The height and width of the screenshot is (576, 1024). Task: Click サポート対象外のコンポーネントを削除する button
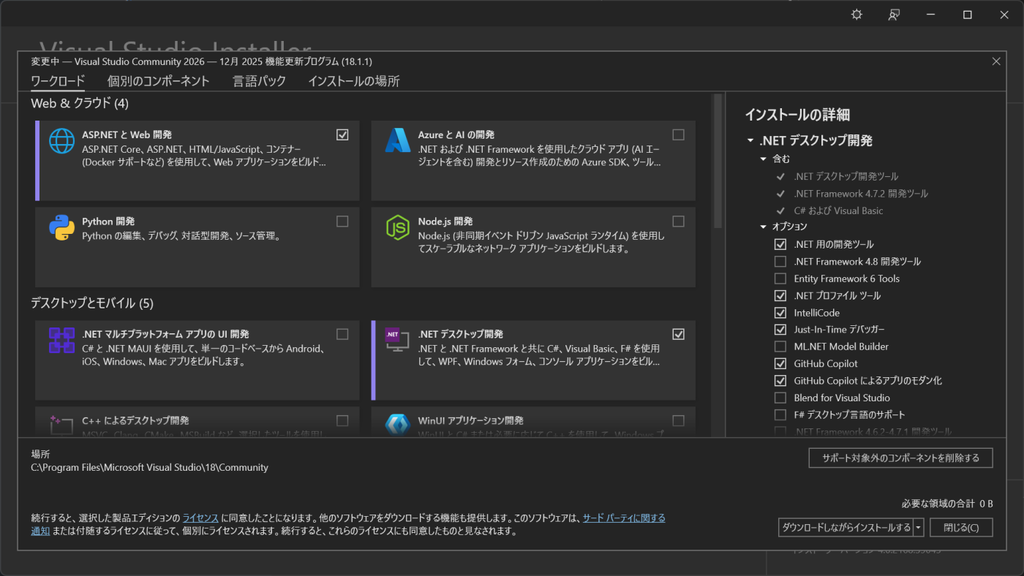point(901,458)
